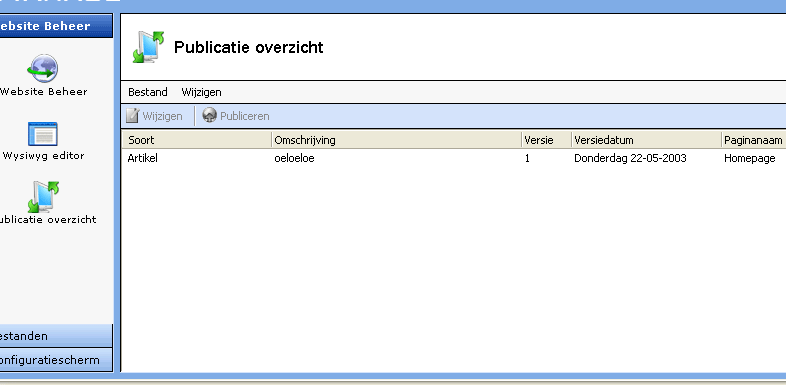Click the Donderdag 22-05-2003 date cell
This screenshot has width=786, height=385.
(x=630, y=158)
